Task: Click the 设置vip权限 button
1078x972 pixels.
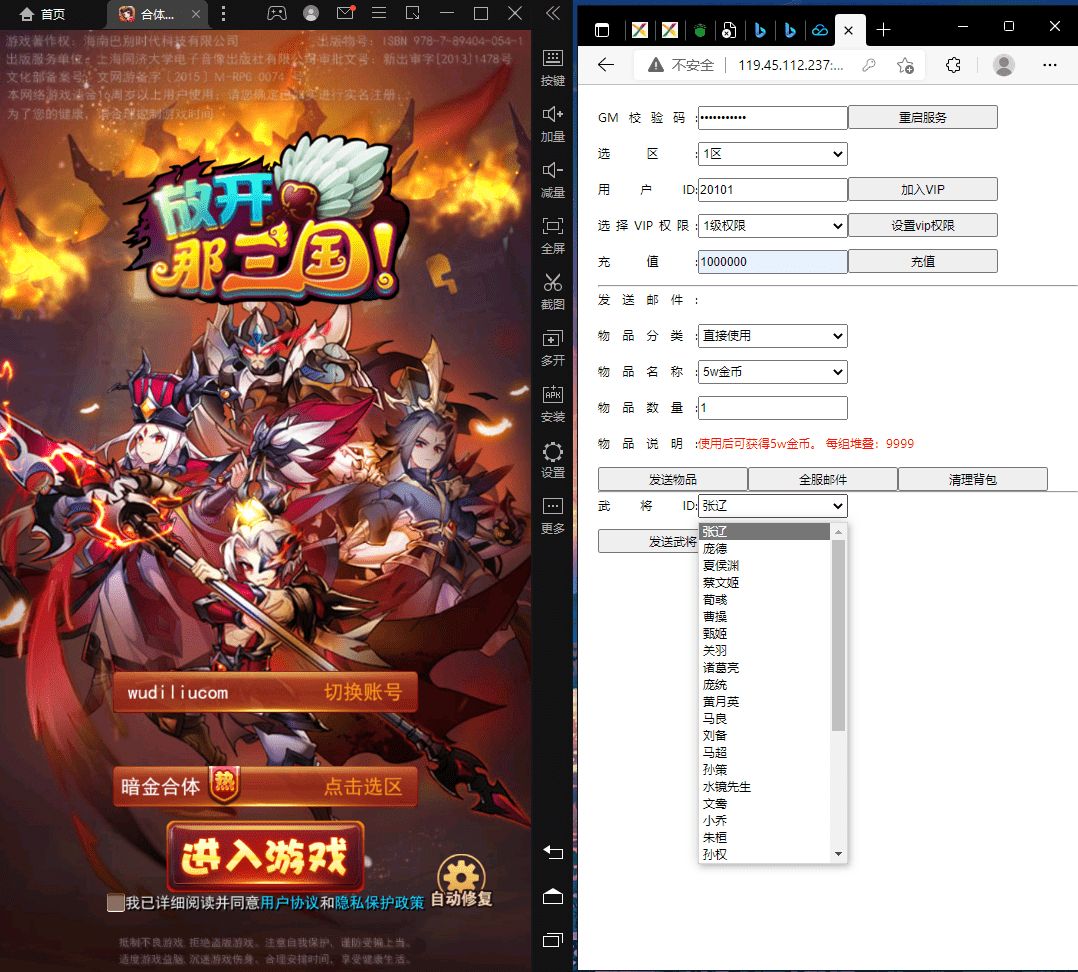Action: (x=923, y=225)
